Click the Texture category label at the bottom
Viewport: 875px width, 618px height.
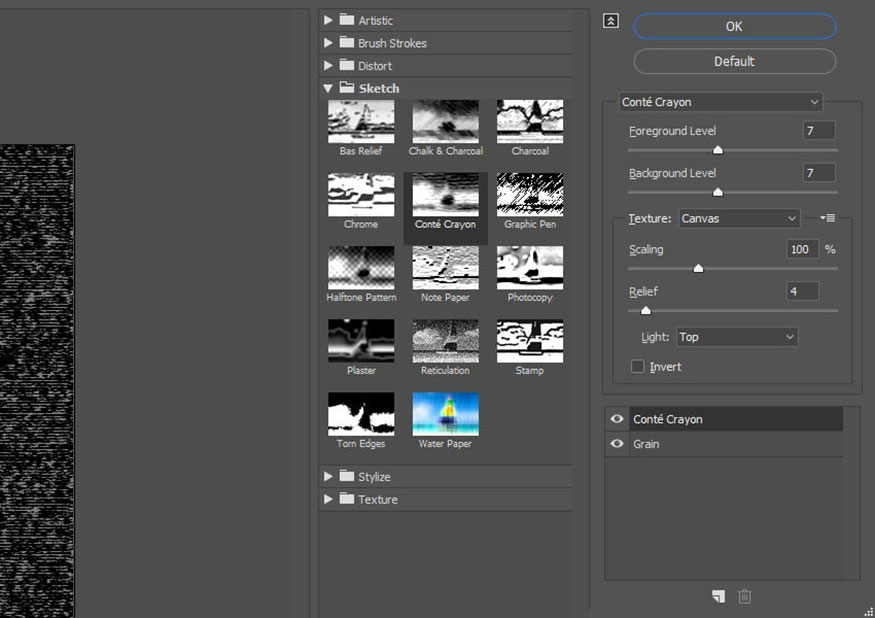(378, 499)
